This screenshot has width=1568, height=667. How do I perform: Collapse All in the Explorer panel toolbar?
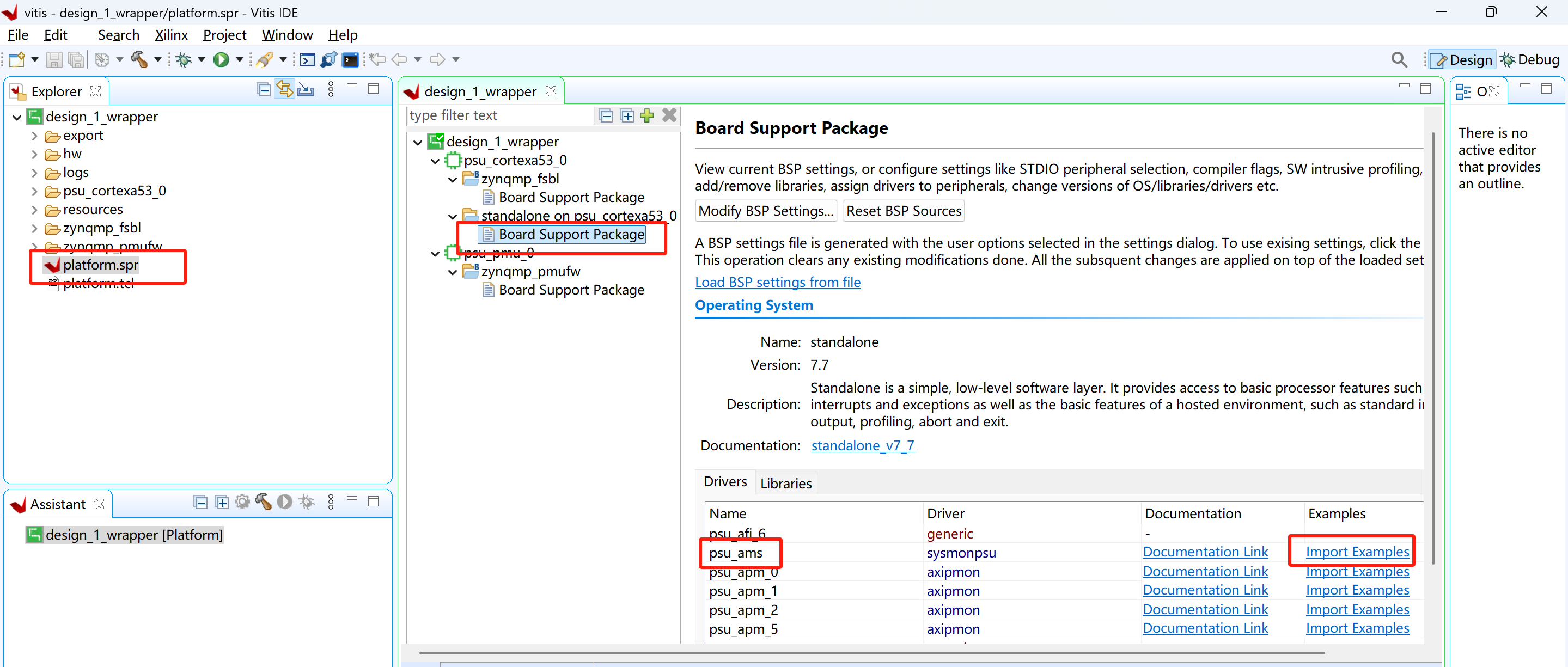click(264, 89)
